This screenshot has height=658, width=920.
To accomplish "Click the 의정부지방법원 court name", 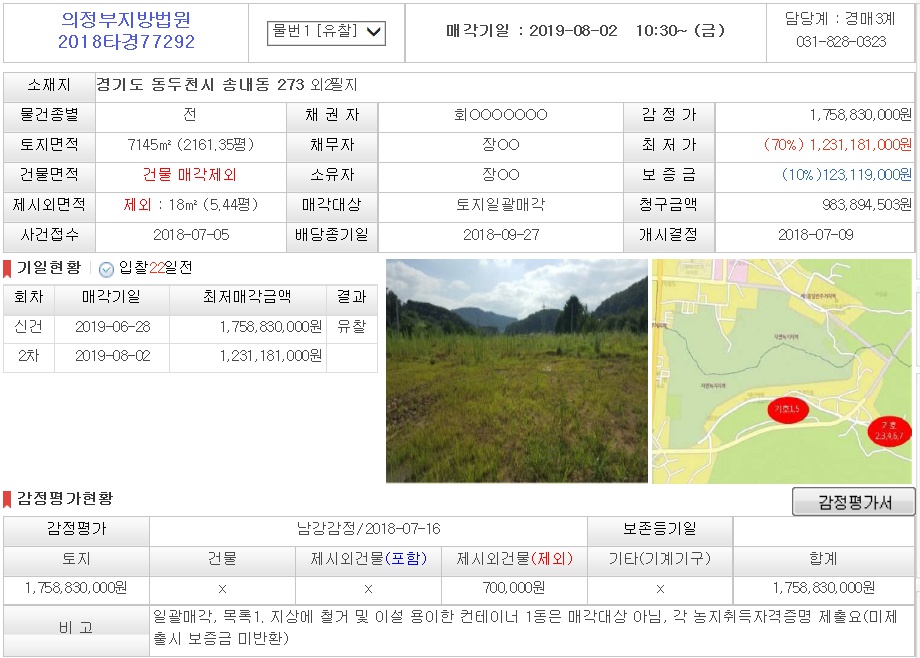I will [x=126, y=19].
